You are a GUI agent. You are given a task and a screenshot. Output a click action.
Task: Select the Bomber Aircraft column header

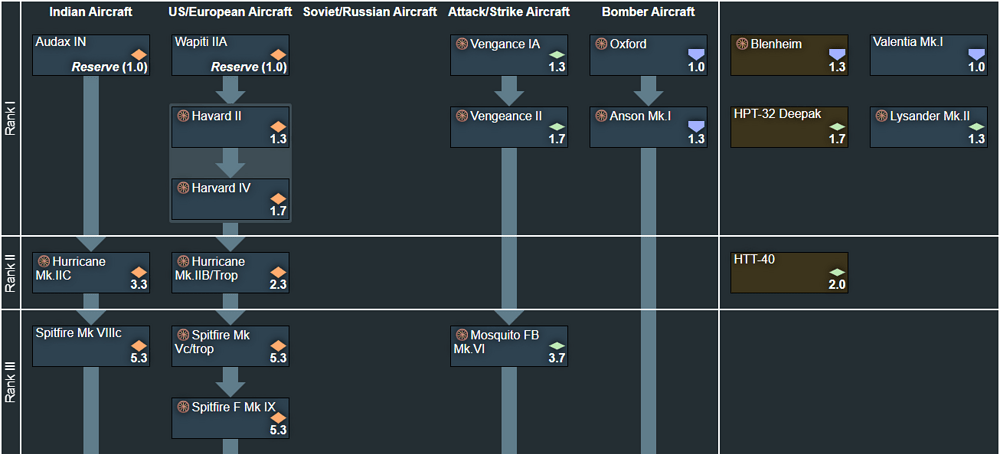click(649, 12)
